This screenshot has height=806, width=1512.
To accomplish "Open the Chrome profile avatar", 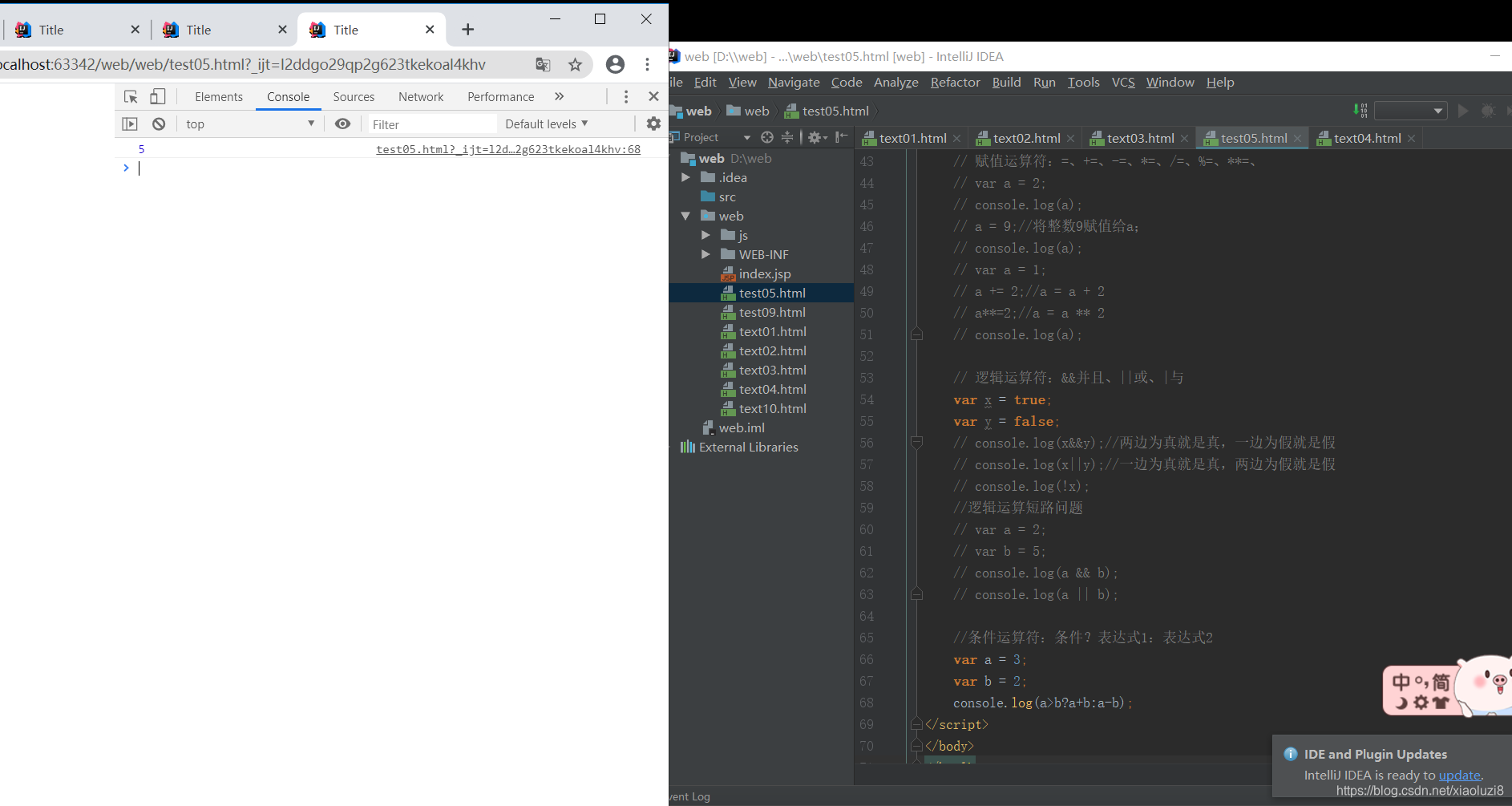I will 615,64.
